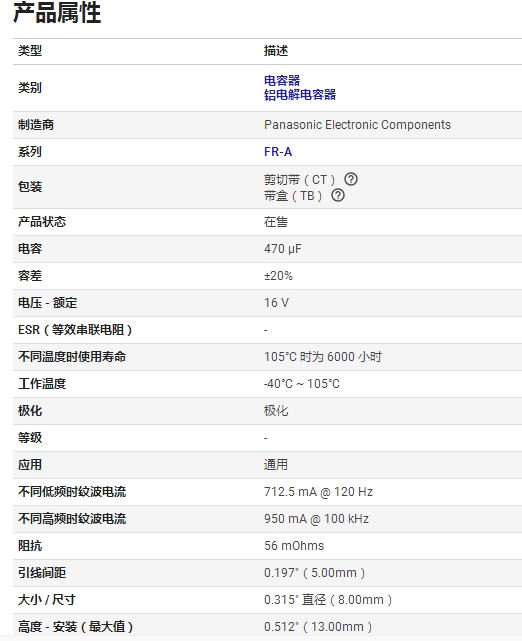Select the -40°C ~ 105°C operating temperature
The height and width of the screenshot is (641, 522).
point(302,383)
